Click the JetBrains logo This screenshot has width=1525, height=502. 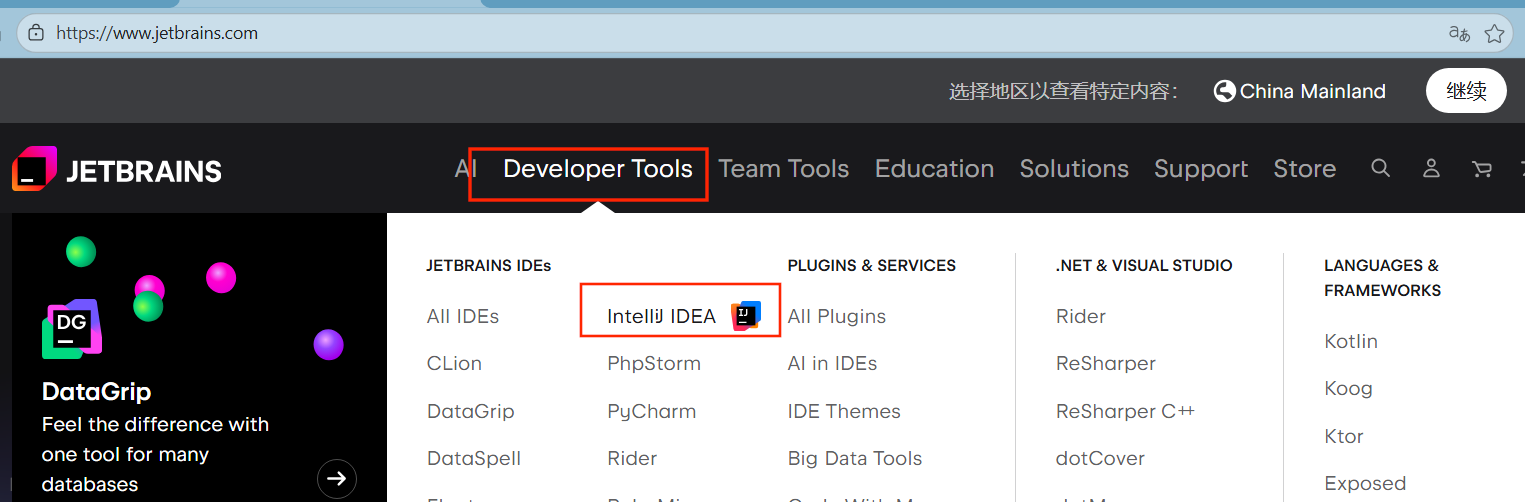[x=117, y=169]
